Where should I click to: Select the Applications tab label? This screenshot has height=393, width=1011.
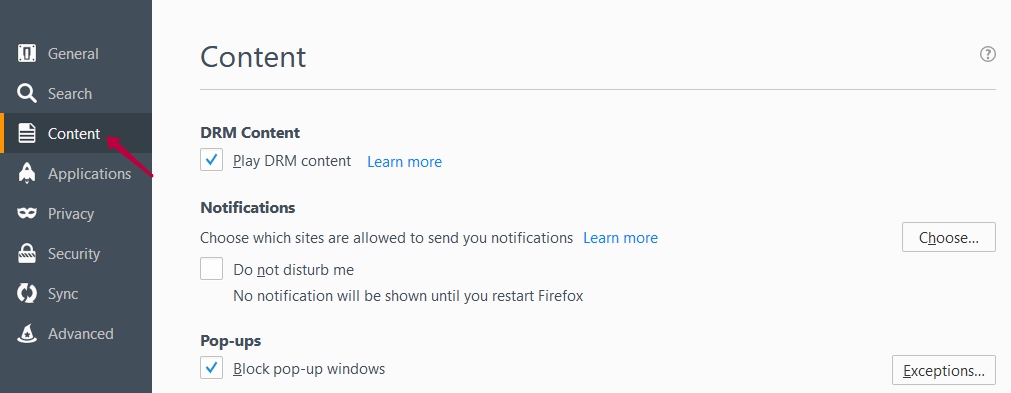(90, 174)
